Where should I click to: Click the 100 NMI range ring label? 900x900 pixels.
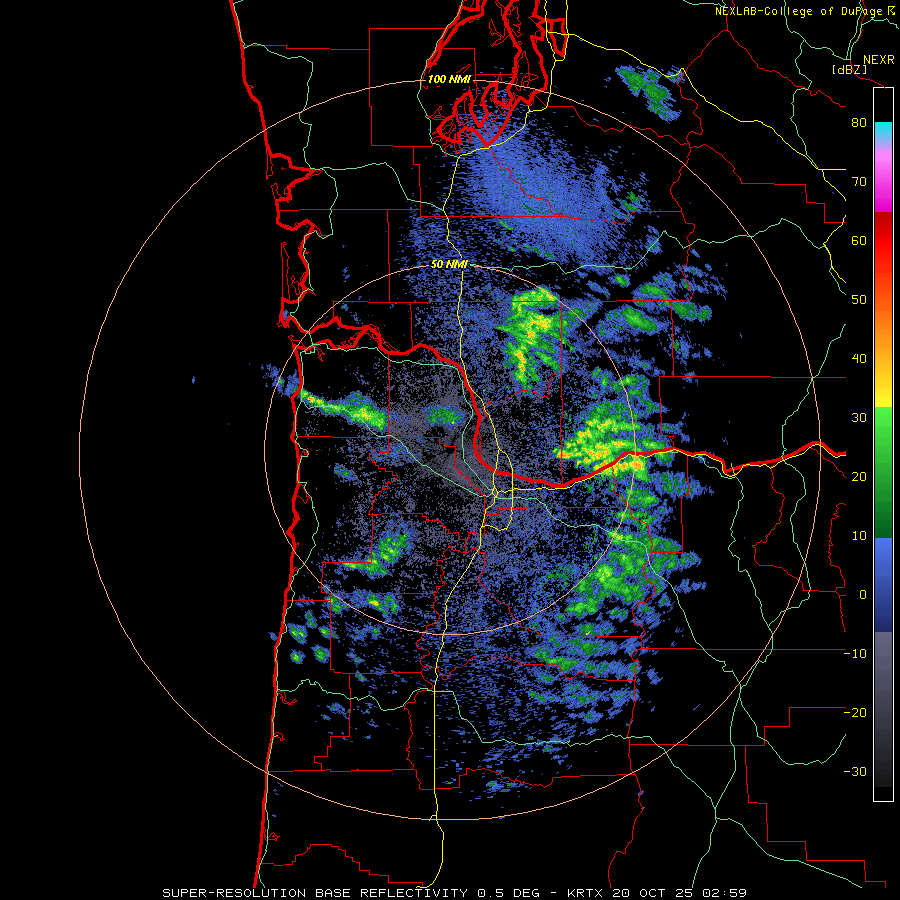(x=449, y=79)
